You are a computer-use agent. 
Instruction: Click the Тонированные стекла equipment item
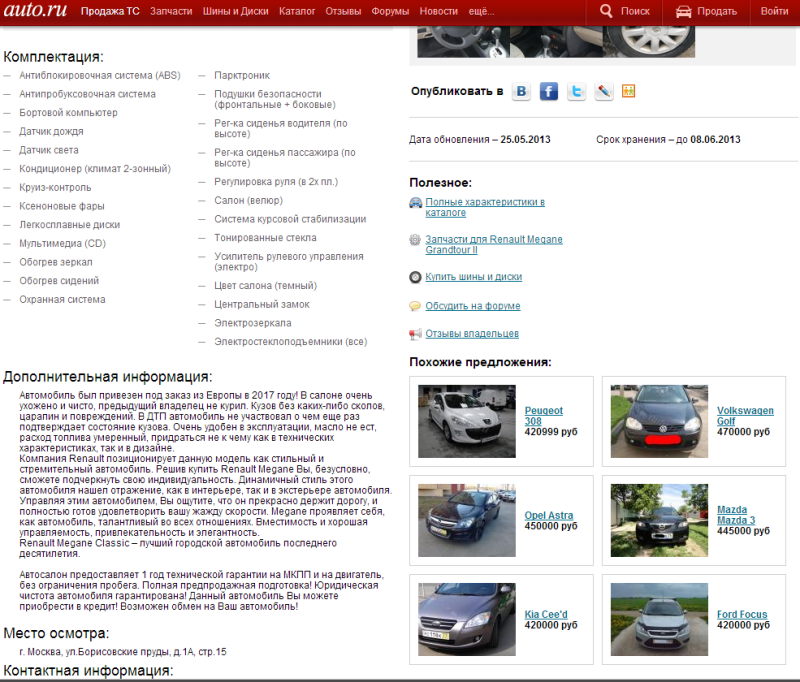(265, 238)
